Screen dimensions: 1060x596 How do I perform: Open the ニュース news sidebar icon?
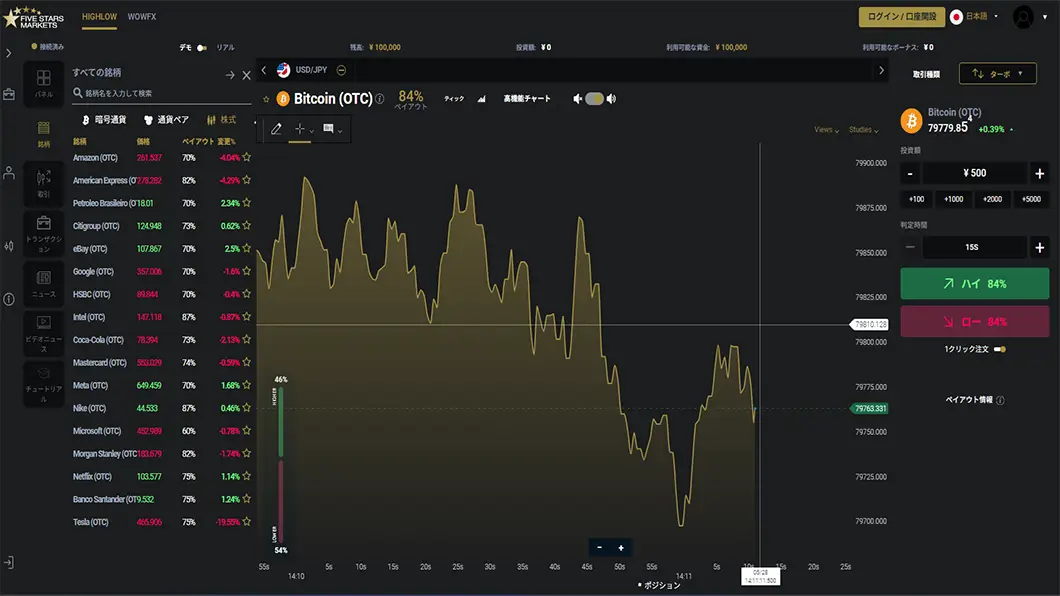pos(43,284)
